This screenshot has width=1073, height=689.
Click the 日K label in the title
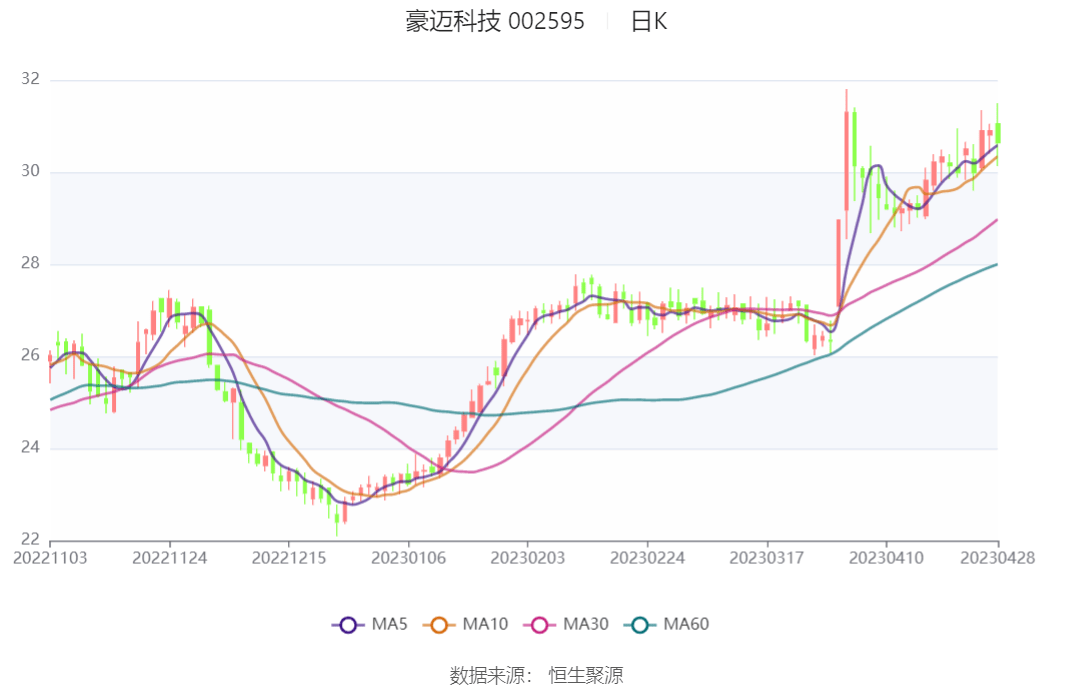(x=648, y=21)
